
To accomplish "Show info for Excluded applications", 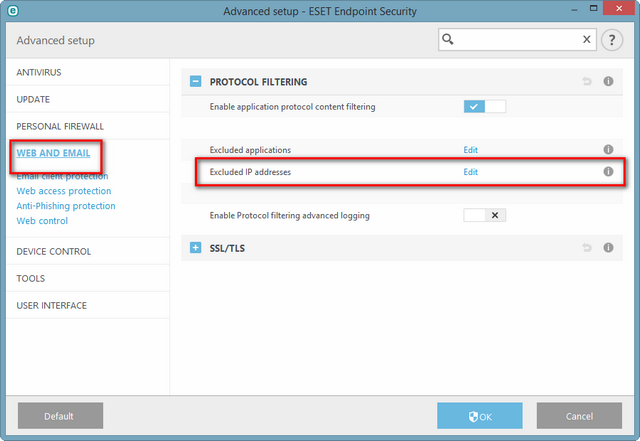I will coord(608,149).
